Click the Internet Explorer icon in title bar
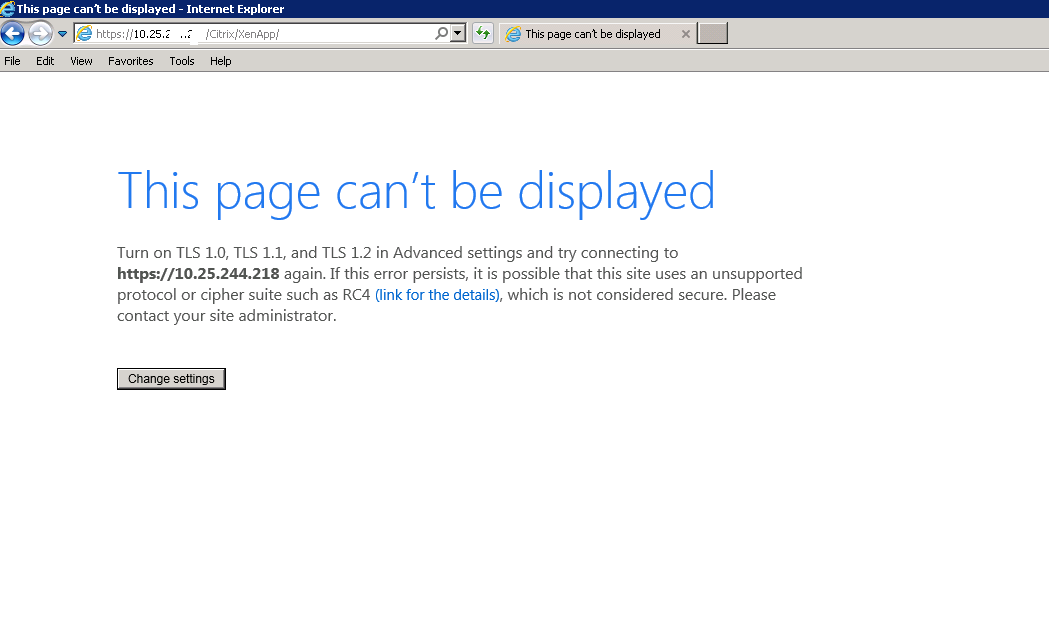Viewport: 1049px width, 641px height. 7,9
